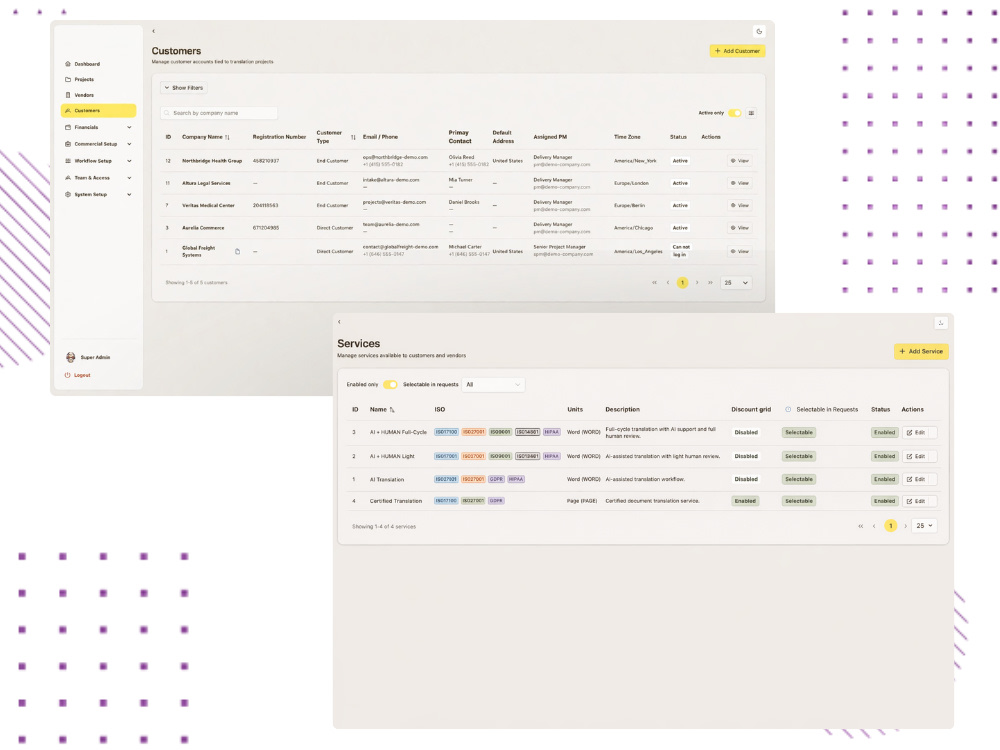Click the Michael Carter primary contact
The image size is (1000, 750).
pyautogui.click(x=465, y=247)
